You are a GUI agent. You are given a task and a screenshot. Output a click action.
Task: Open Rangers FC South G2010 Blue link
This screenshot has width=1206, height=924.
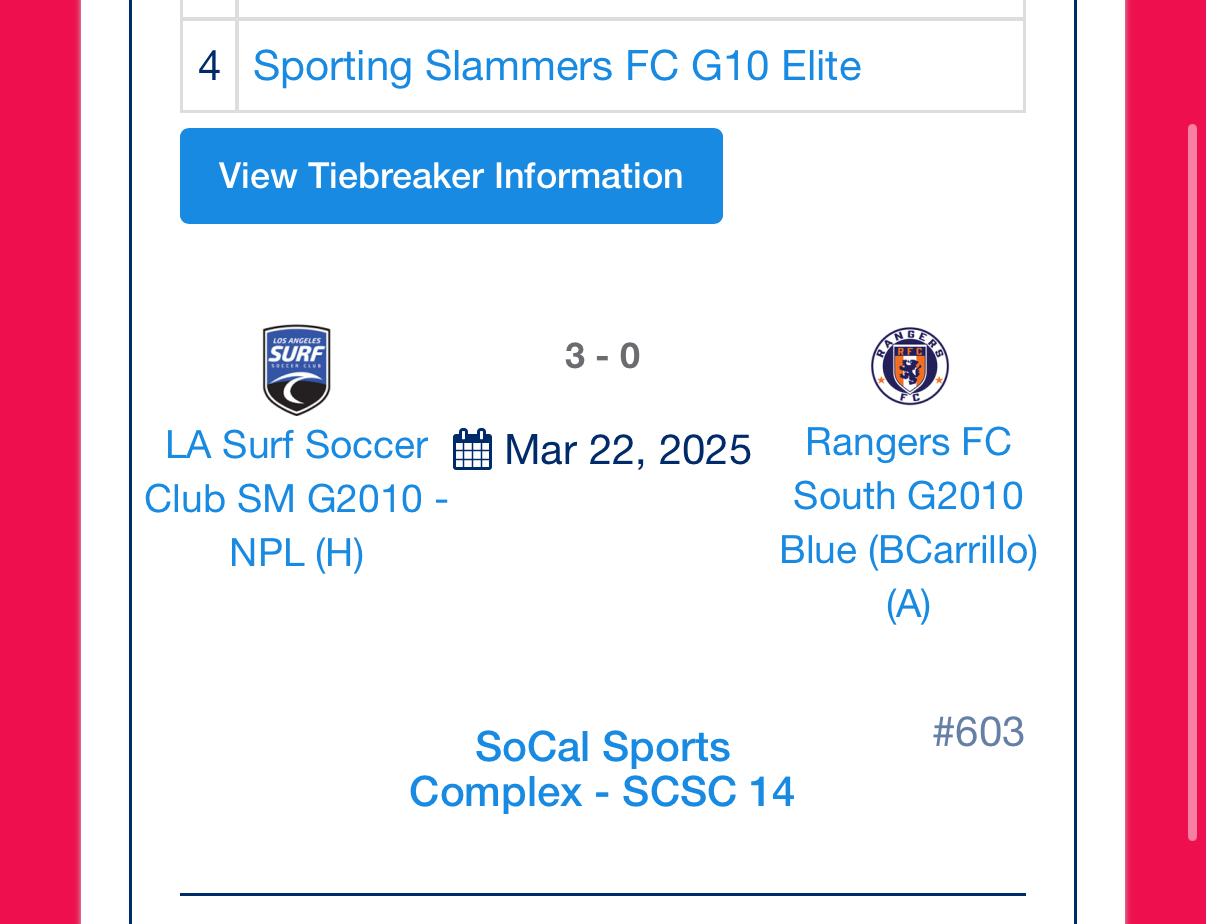pos(908,523)
